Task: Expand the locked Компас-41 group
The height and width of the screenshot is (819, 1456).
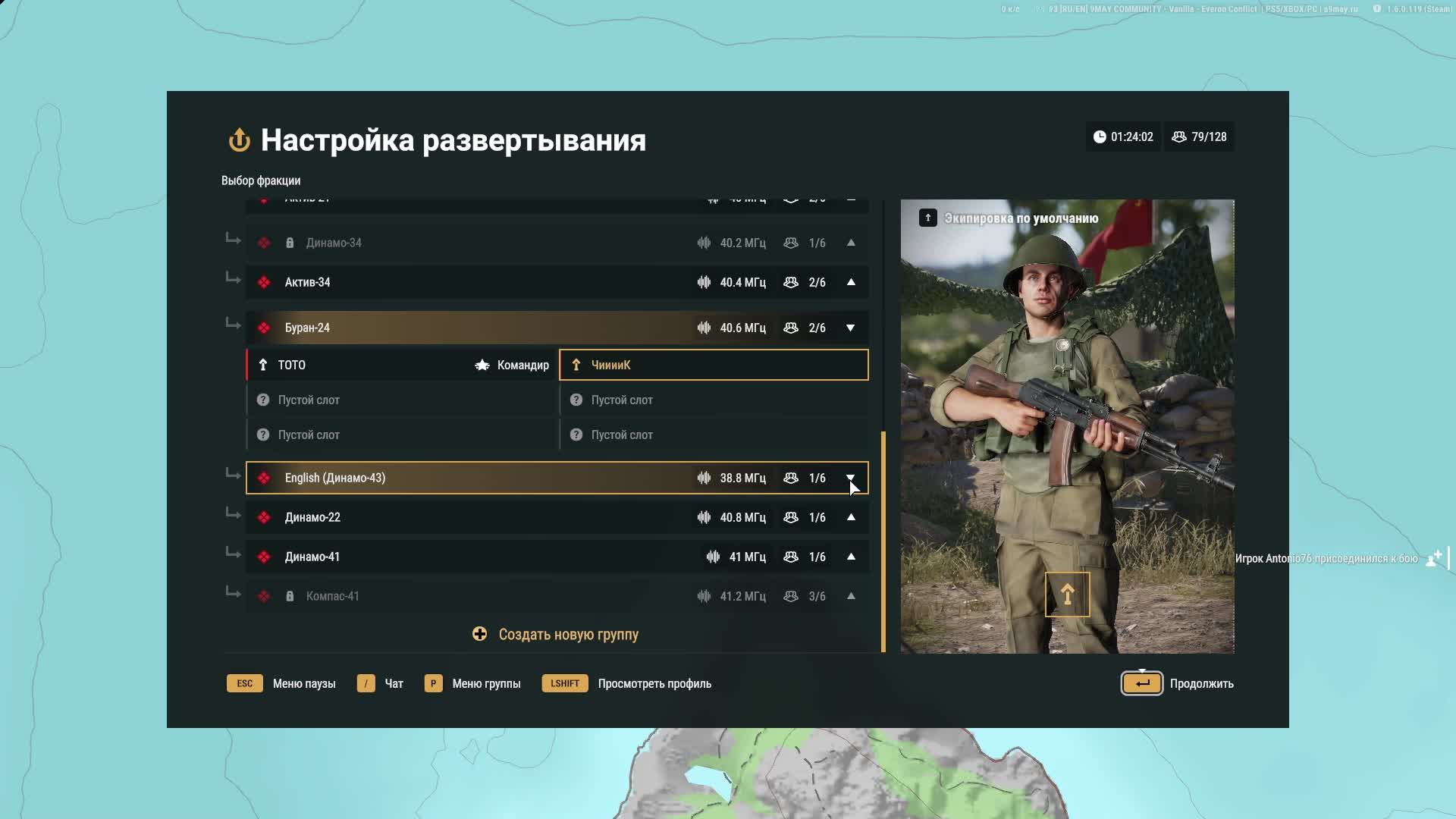Action: (851, 596)
